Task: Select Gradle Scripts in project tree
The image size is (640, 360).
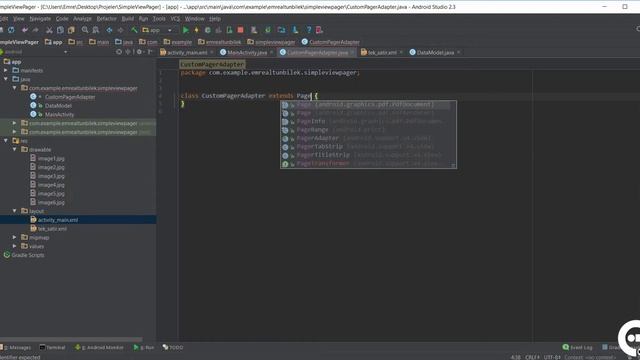Action: [x=28, y=255]
